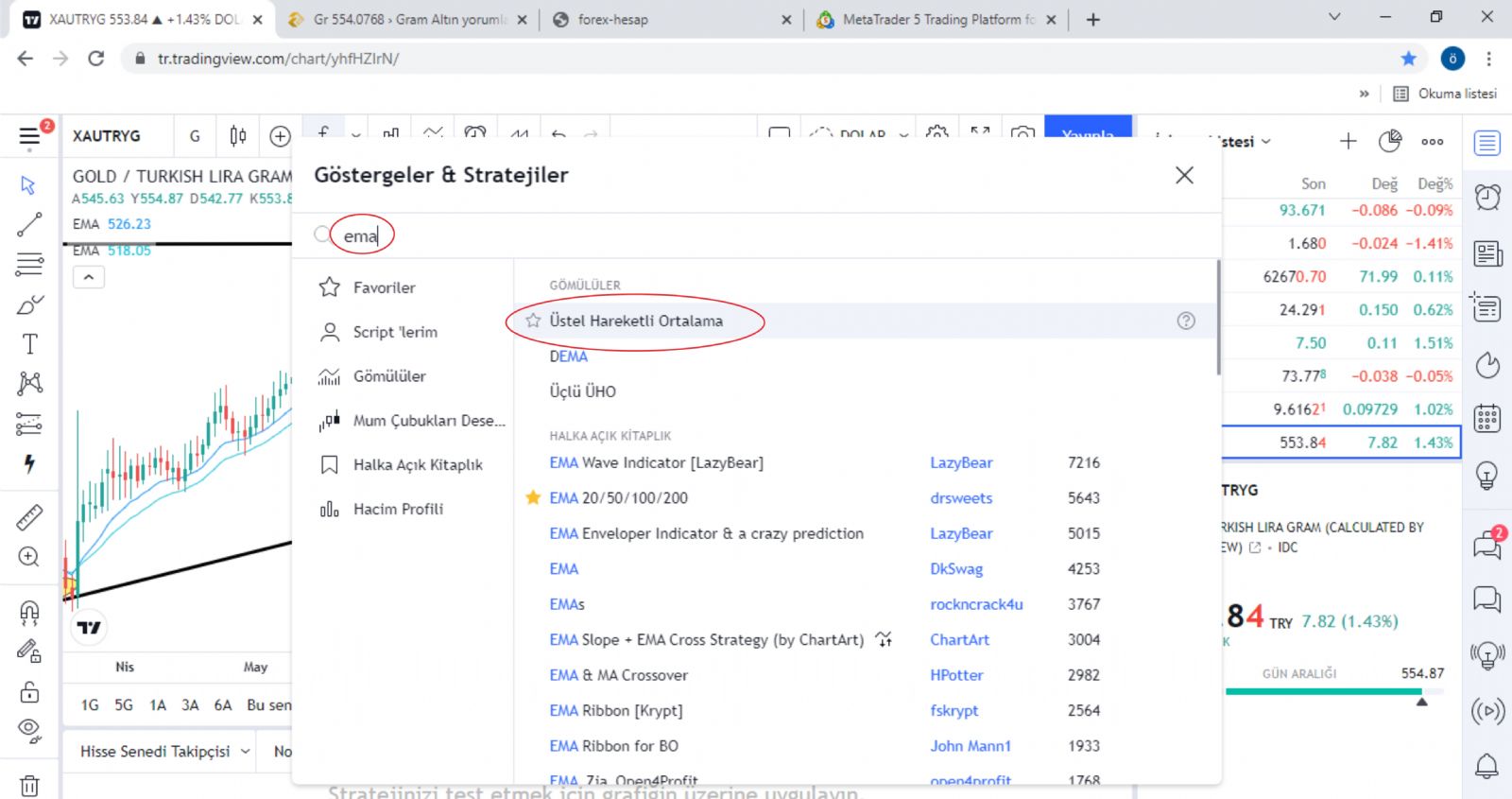Open public chat with two notifications
This screenshot has width=1512, height=799.
[x=1487, y=544]
